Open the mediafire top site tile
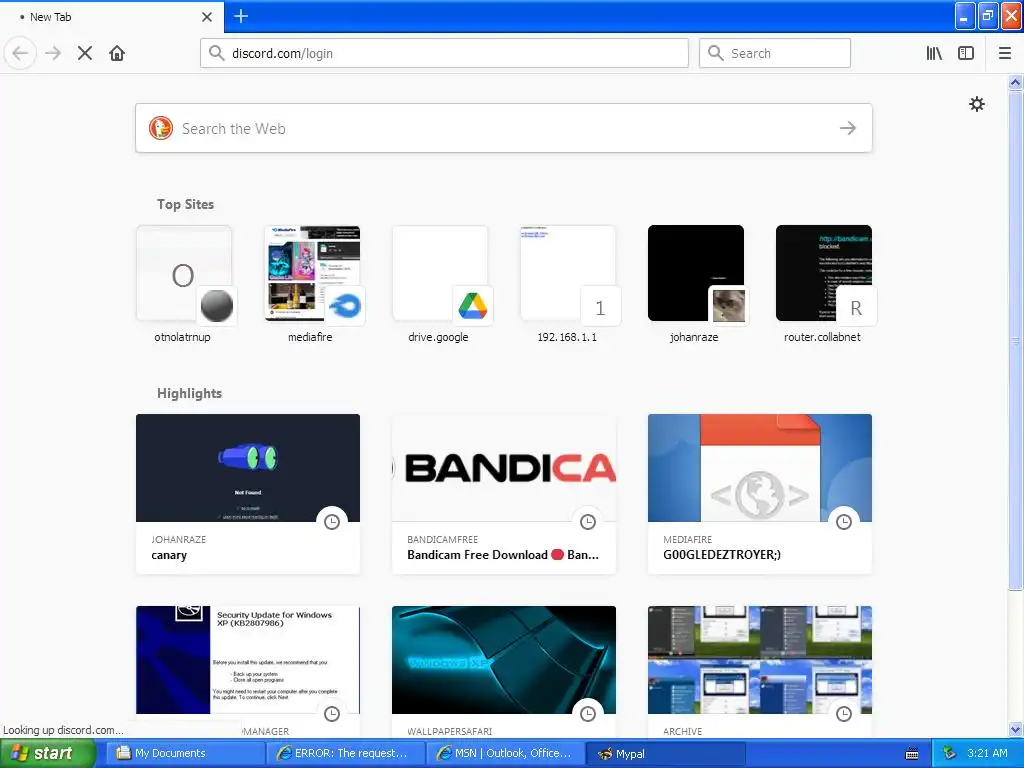This screenshot has width=1024, height=768. [312, 284]
